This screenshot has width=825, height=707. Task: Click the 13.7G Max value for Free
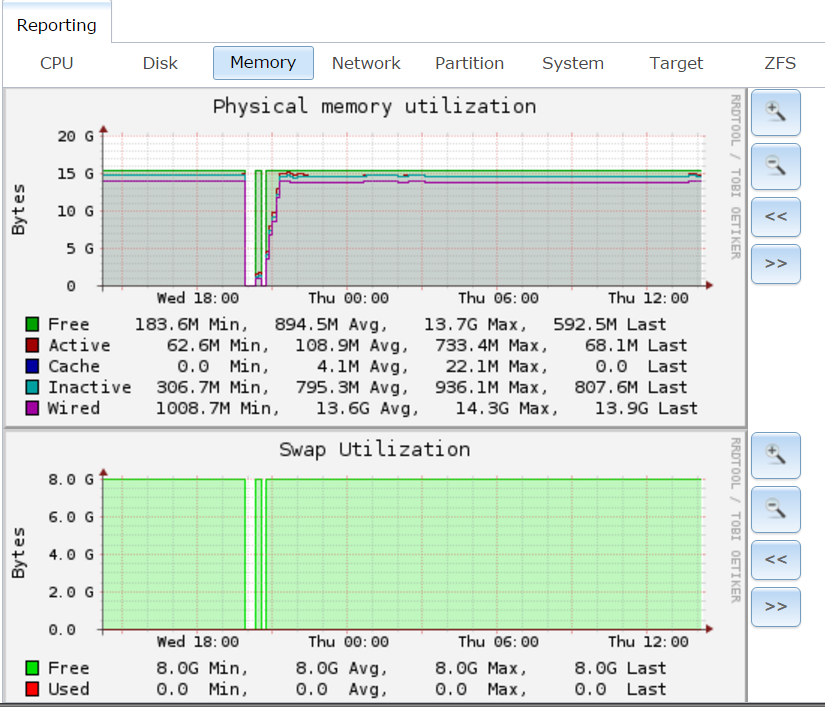coord(475,324)
